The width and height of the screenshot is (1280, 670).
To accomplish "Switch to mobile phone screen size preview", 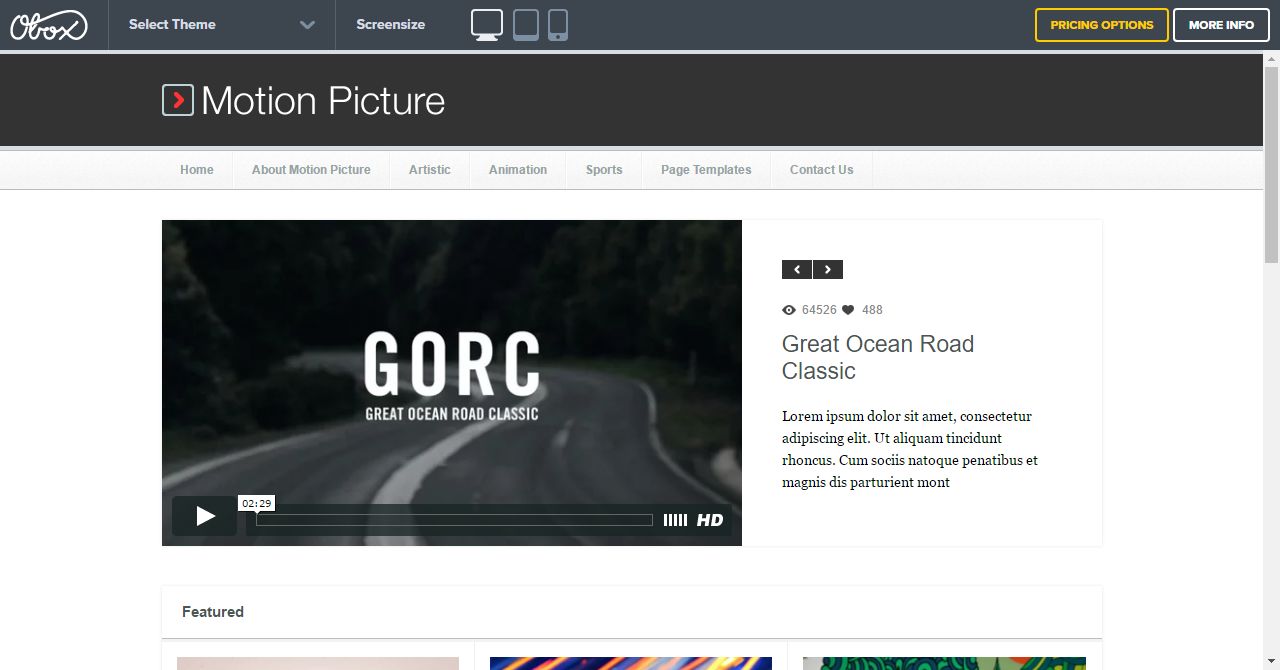I will (558, 25).
